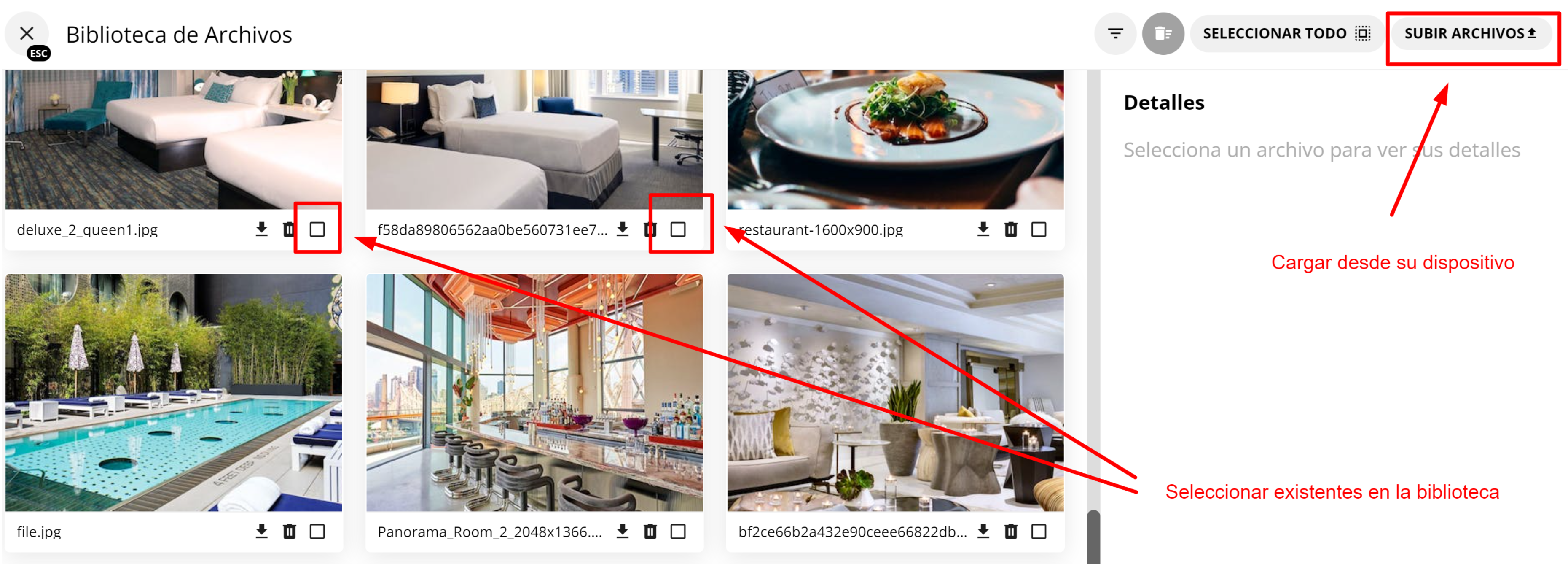Viewport: 1568px width, 564px height.
Task: Click SUBIR ARCHIVOS to upload files
Action: (x=1471, y=33)
